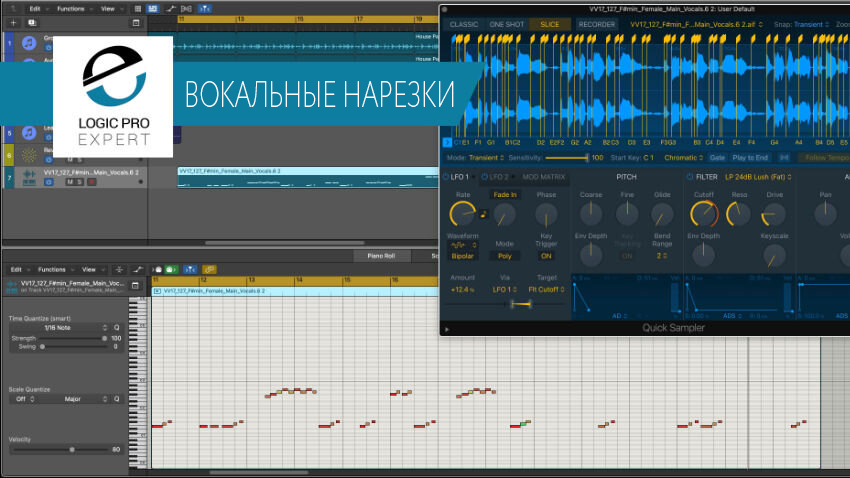Image resolution: width=850 pixels, height=478 pixels.
Task: Add a new track with the plus icon
Action: pyautogui.click(x=14, y=23)
